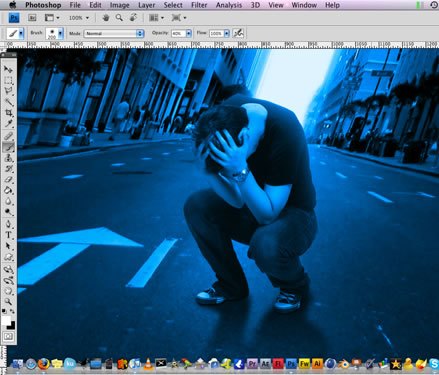Open the brush Mode dropdown showing Normal
This screenshot has width=439, height=375.
point(114,33)
